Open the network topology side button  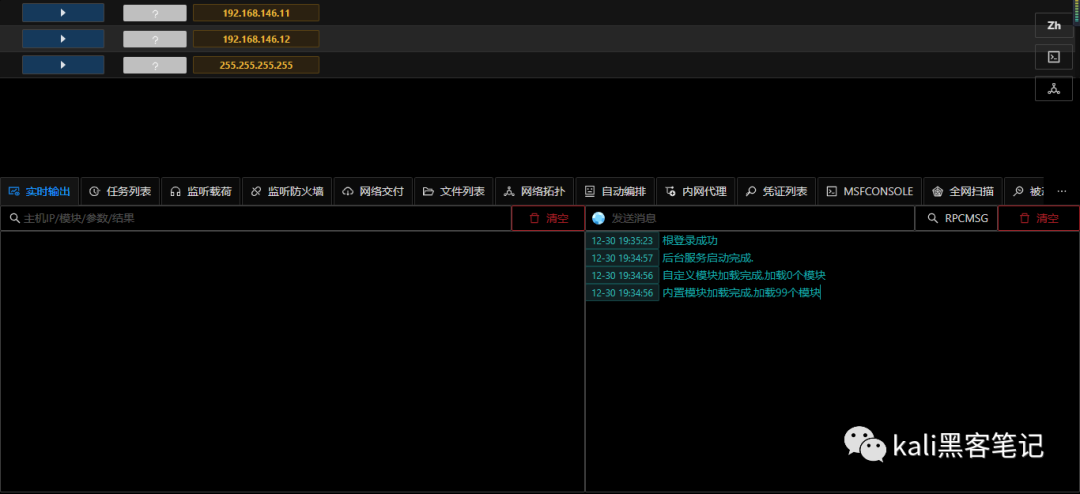(1054, 89)
